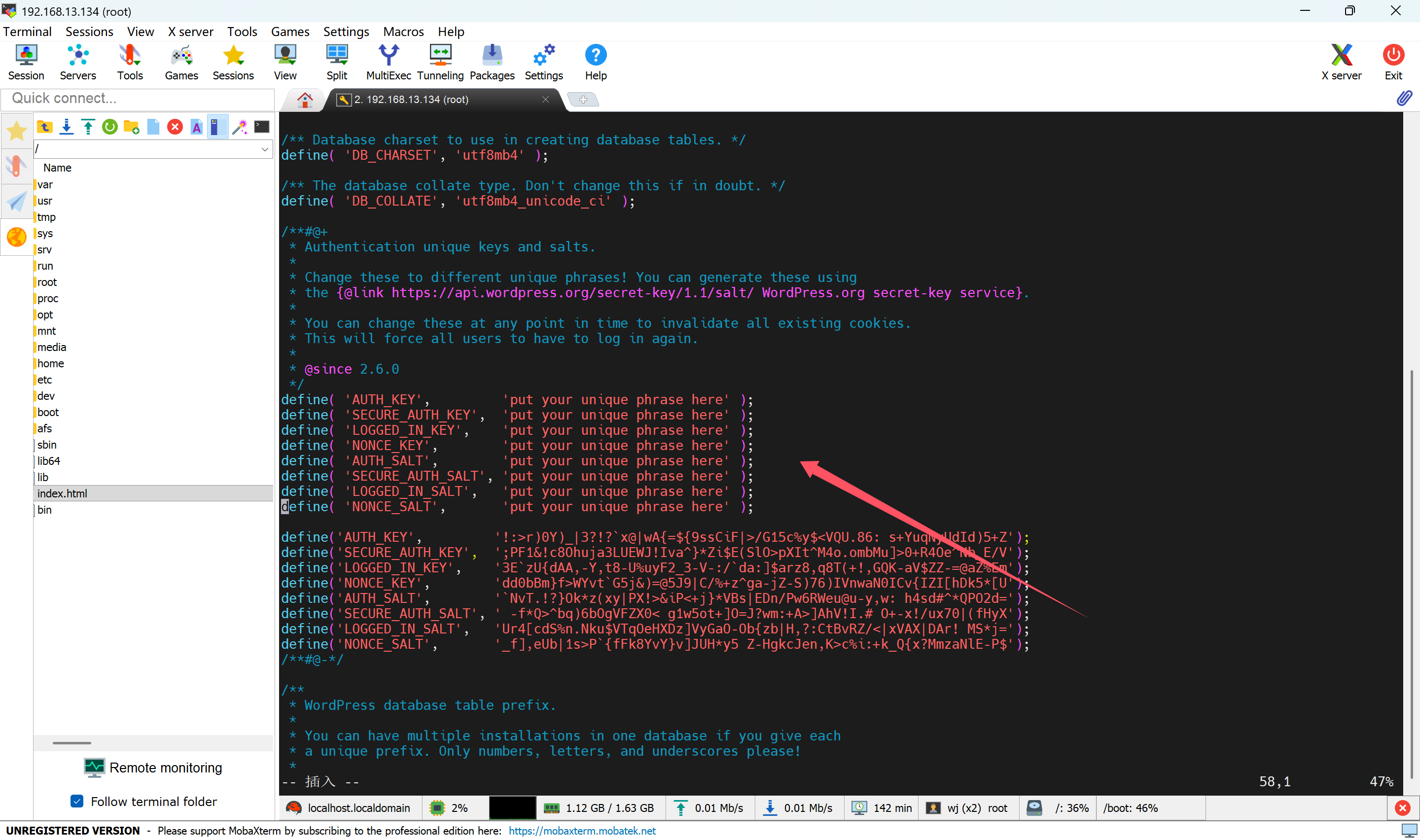This screenshot has height=840, width=1420.
Task: Open the Macros menu
Action: [403, 32]
